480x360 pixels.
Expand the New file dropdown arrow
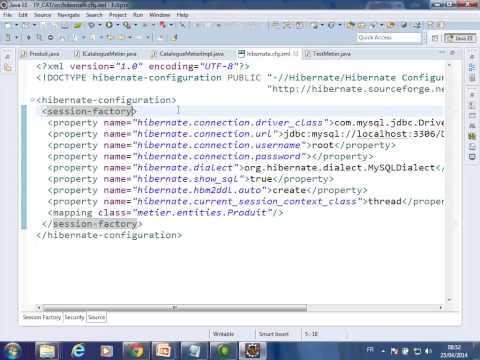pyautogui.click(x=16, y=25)
